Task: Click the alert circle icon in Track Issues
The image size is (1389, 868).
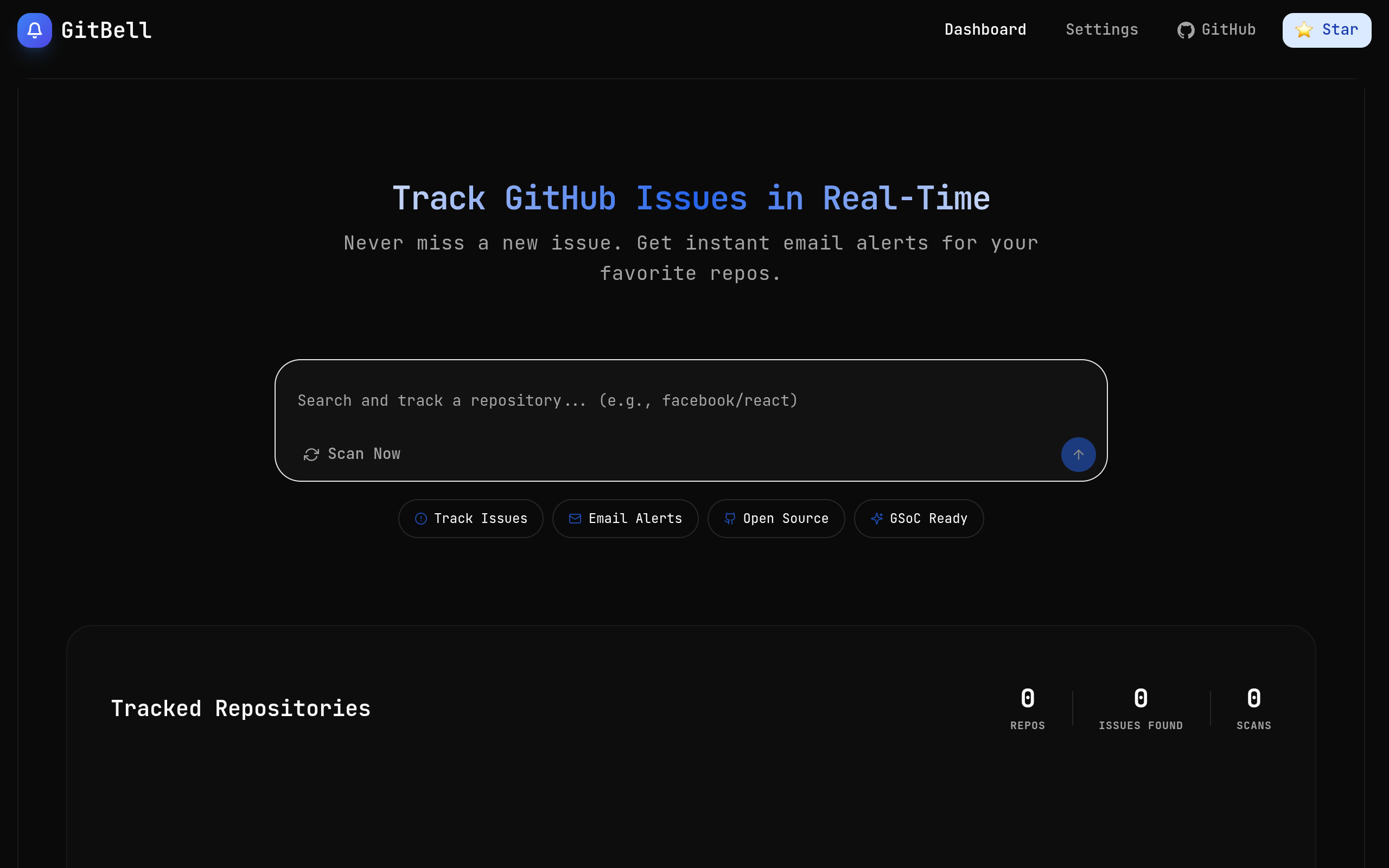Action: click(420, 519)
